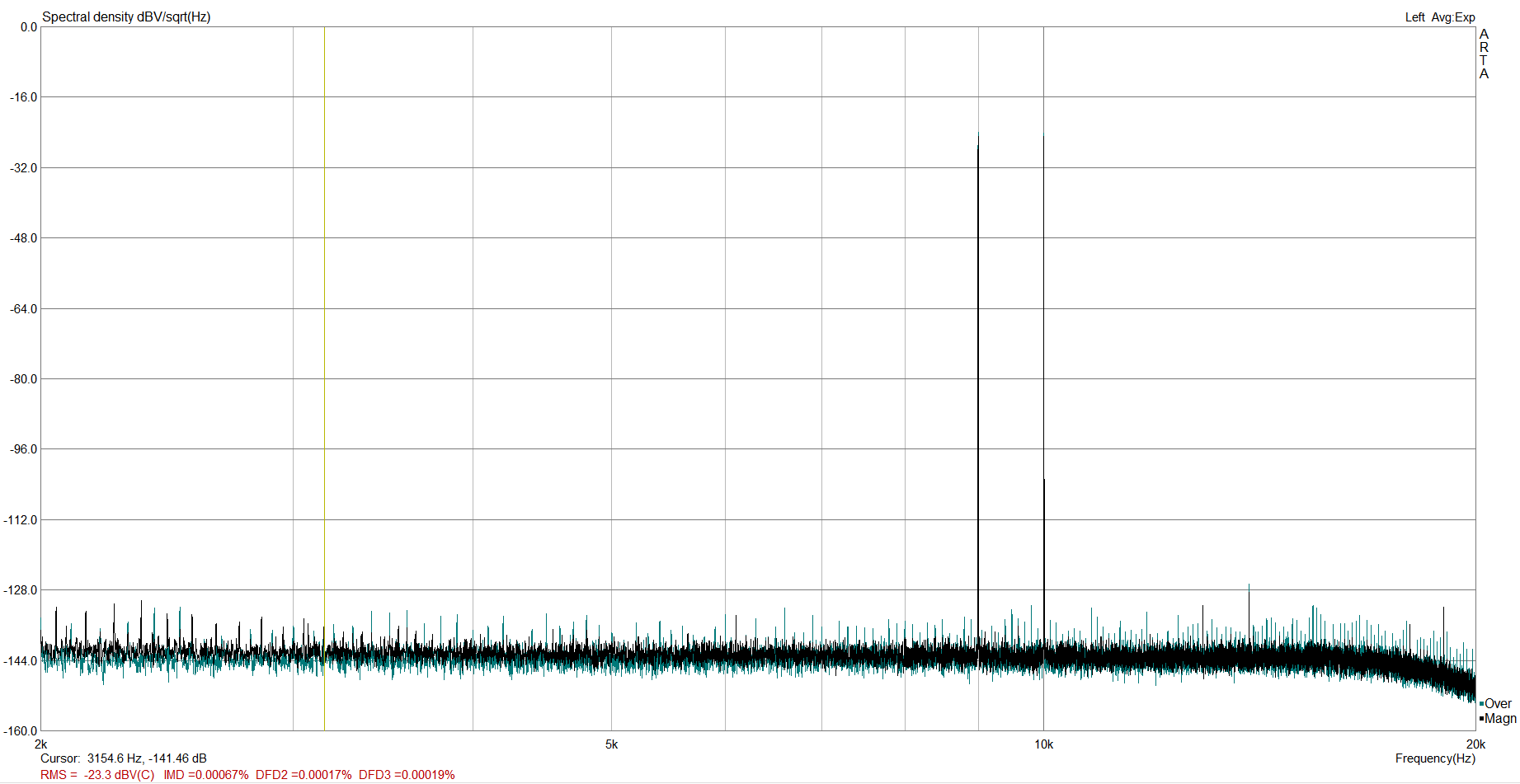
Task: Click the 'Avg:Exp' averaging label
Action: coord(1453,17)
